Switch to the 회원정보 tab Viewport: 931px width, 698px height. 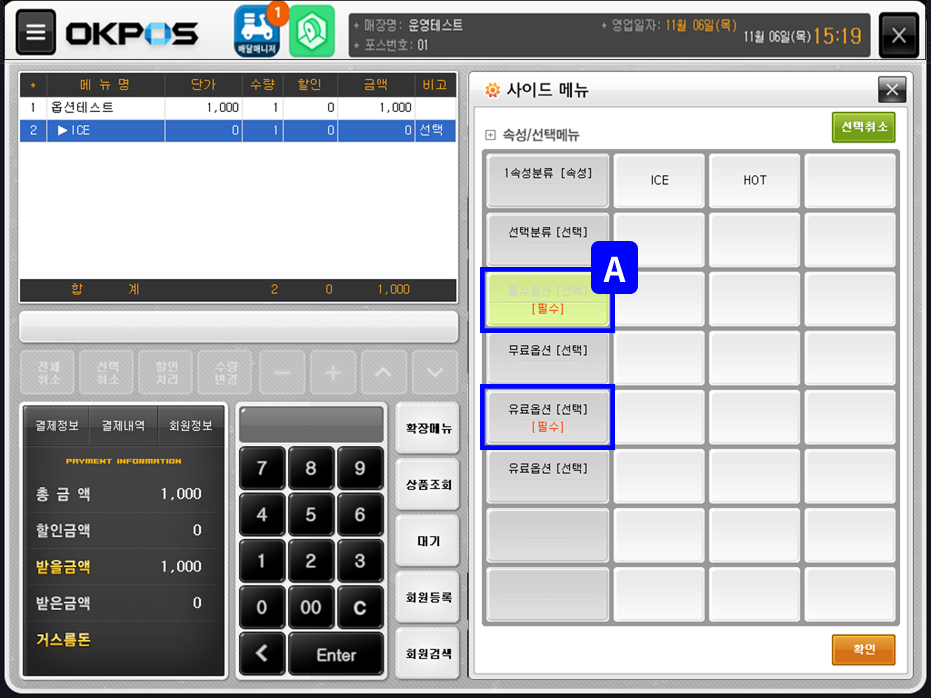coord(190,425)
